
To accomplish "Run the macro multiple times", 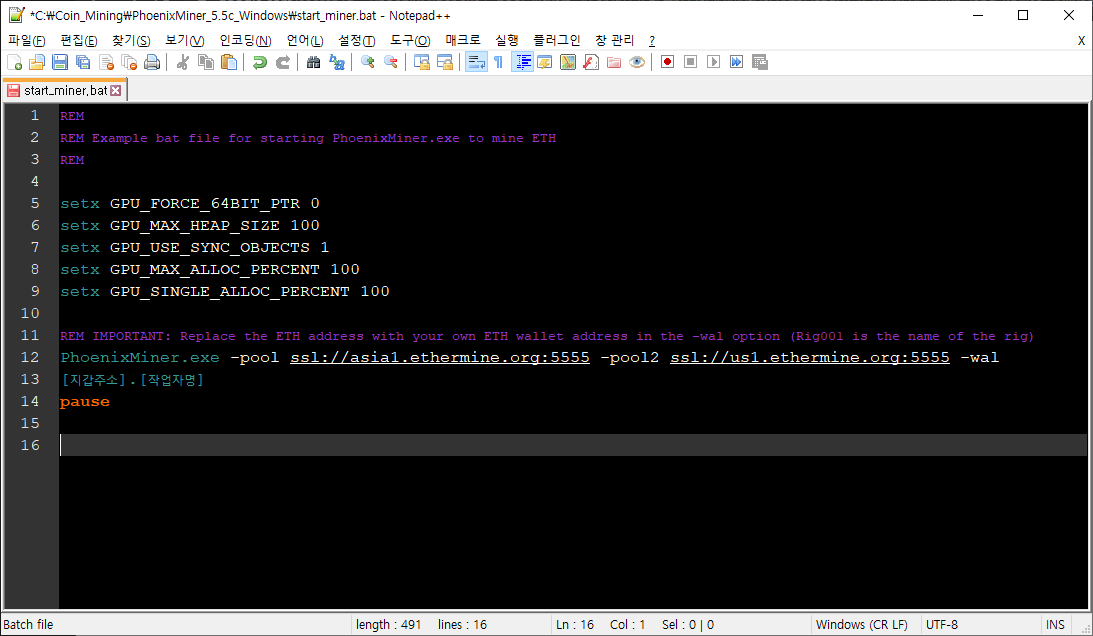I will click(x=736, y=62).
